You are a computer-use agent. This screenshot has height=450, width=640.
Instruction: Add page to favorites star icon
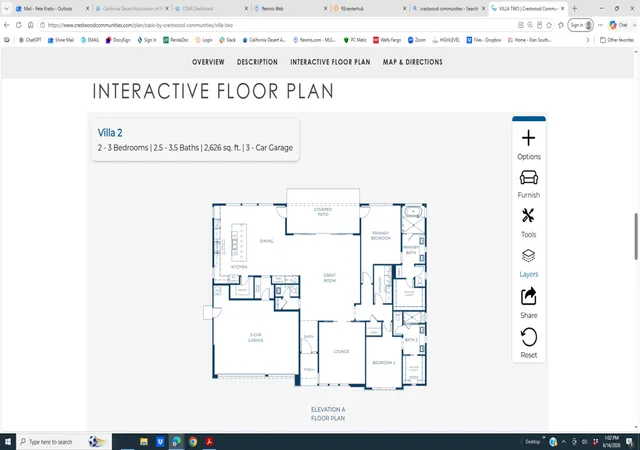(549, 25)
